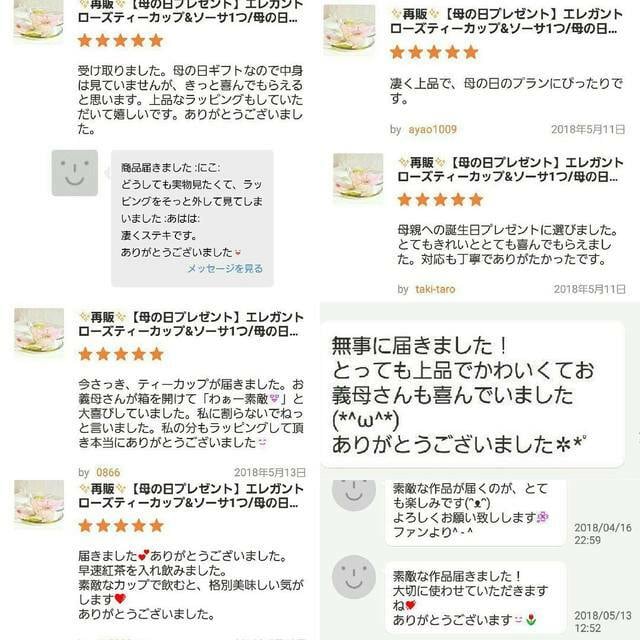The width and height of the screenshot is (640, 640).
Task: Select five-star rating above 届きました review
Action: (121, 525)
